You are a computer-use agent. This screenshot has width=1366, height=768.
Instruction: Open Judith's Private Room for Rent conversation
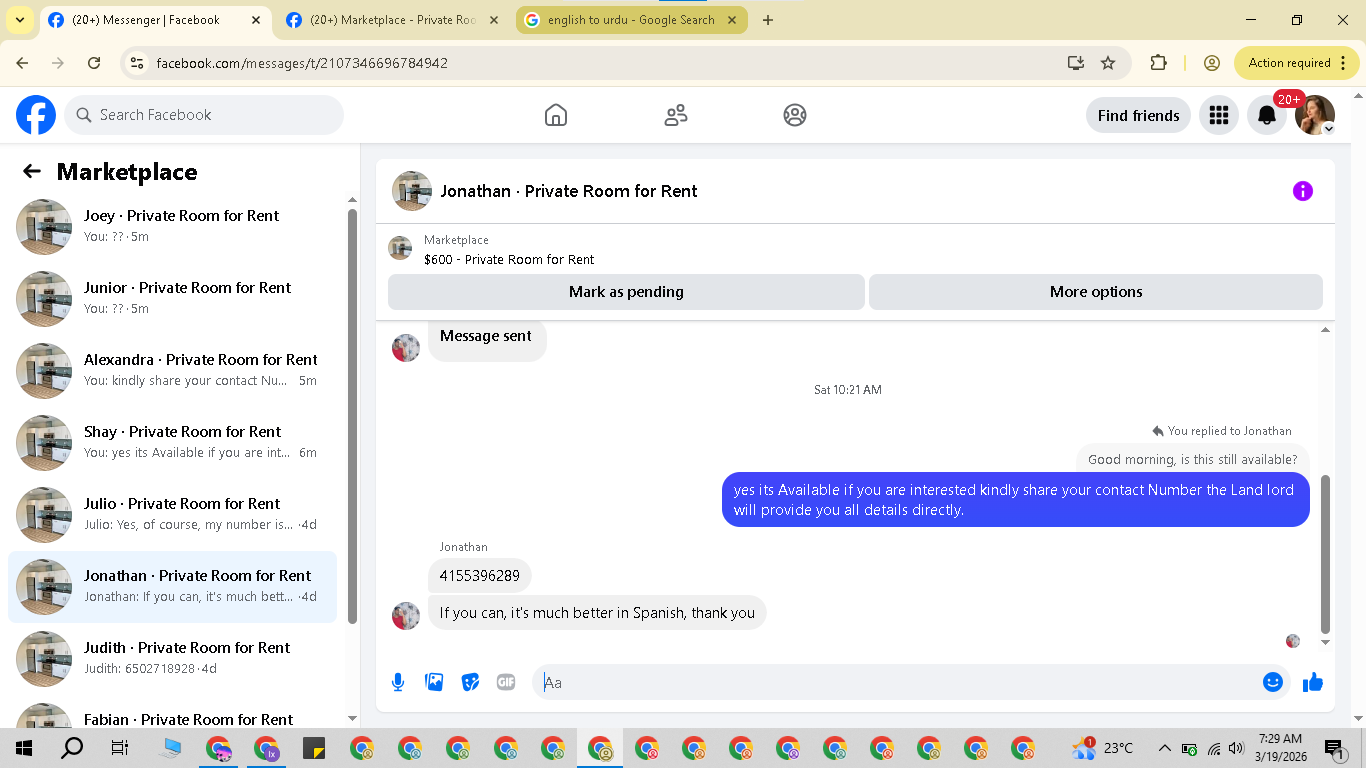coord(172,659)
